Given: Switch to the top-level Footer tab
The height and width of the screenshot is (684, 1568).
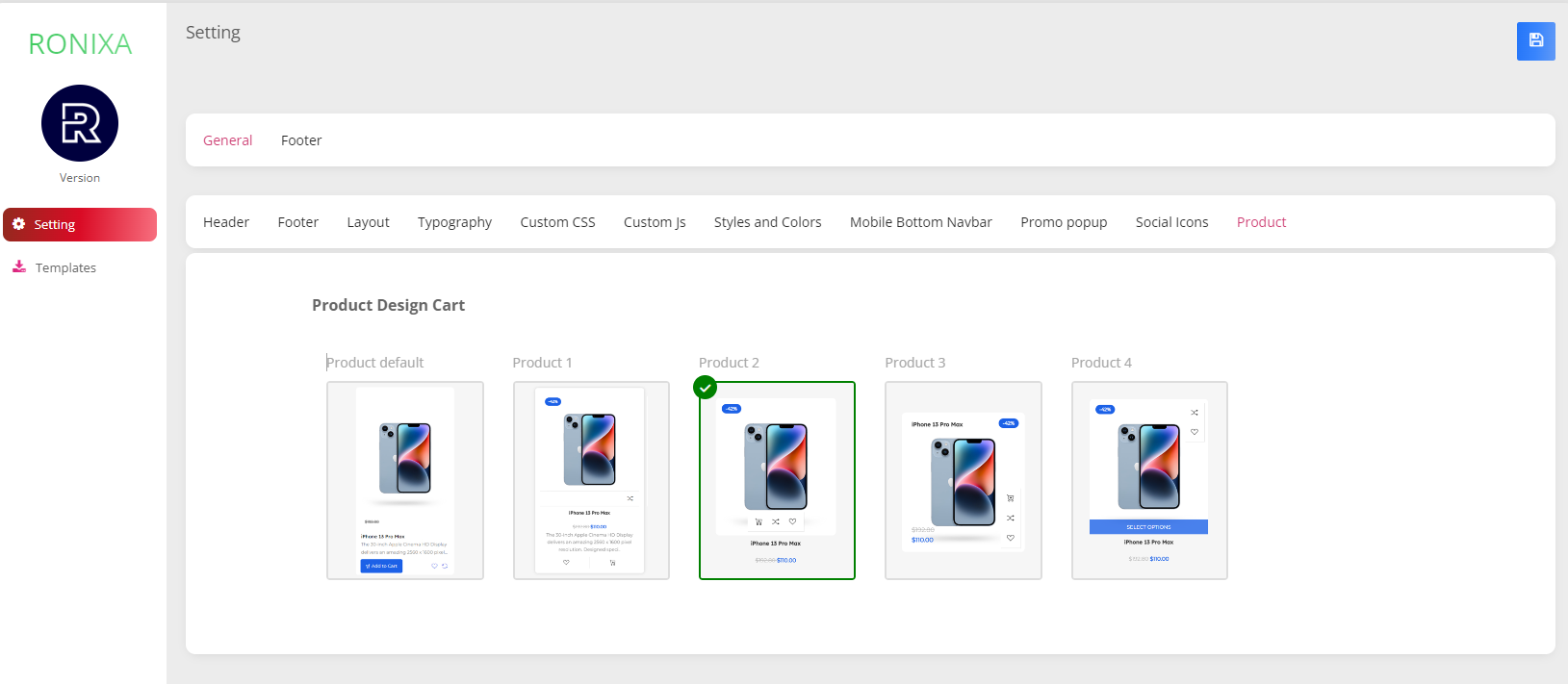Looking at the screenshot, I should [x=301, y=140].
